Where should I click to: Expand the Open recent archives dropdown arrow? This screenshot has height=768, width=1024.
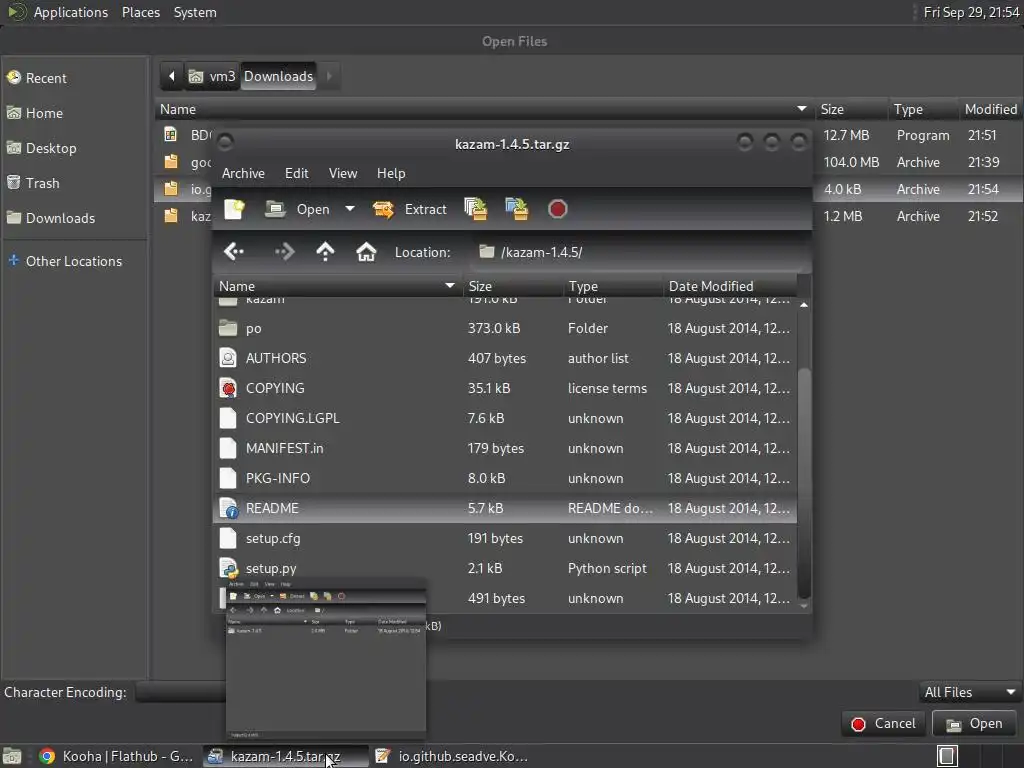(350, 210)
